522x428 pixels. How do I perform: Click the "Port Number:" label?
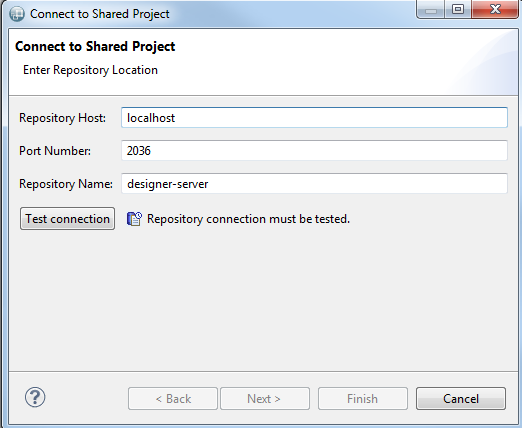pos(55,151)
